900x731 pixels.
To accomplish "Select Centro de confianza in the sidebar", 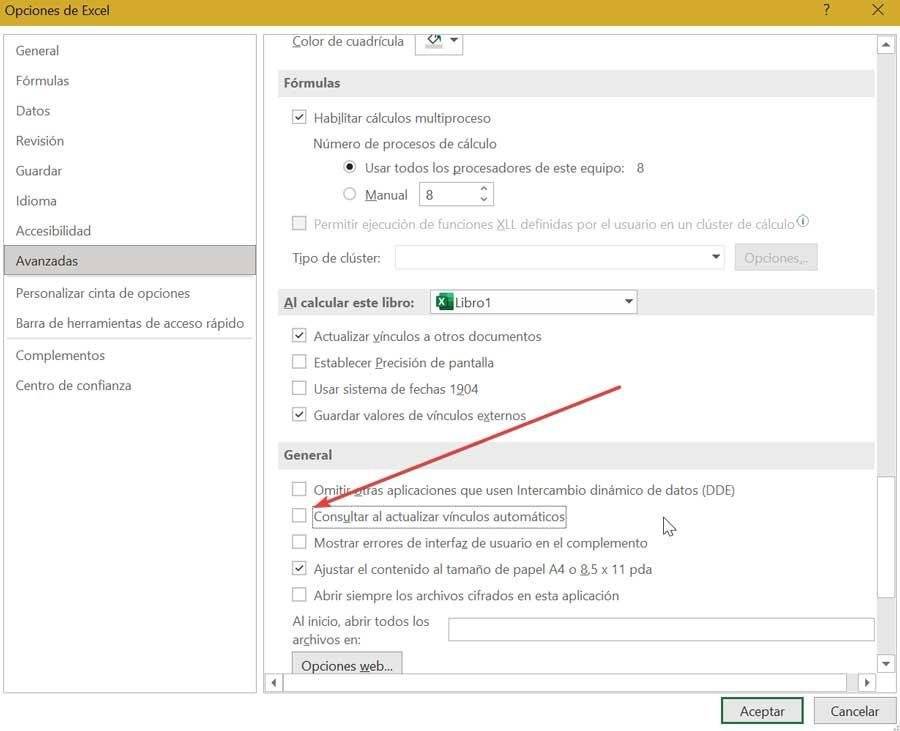I will (x=74, y=385).
